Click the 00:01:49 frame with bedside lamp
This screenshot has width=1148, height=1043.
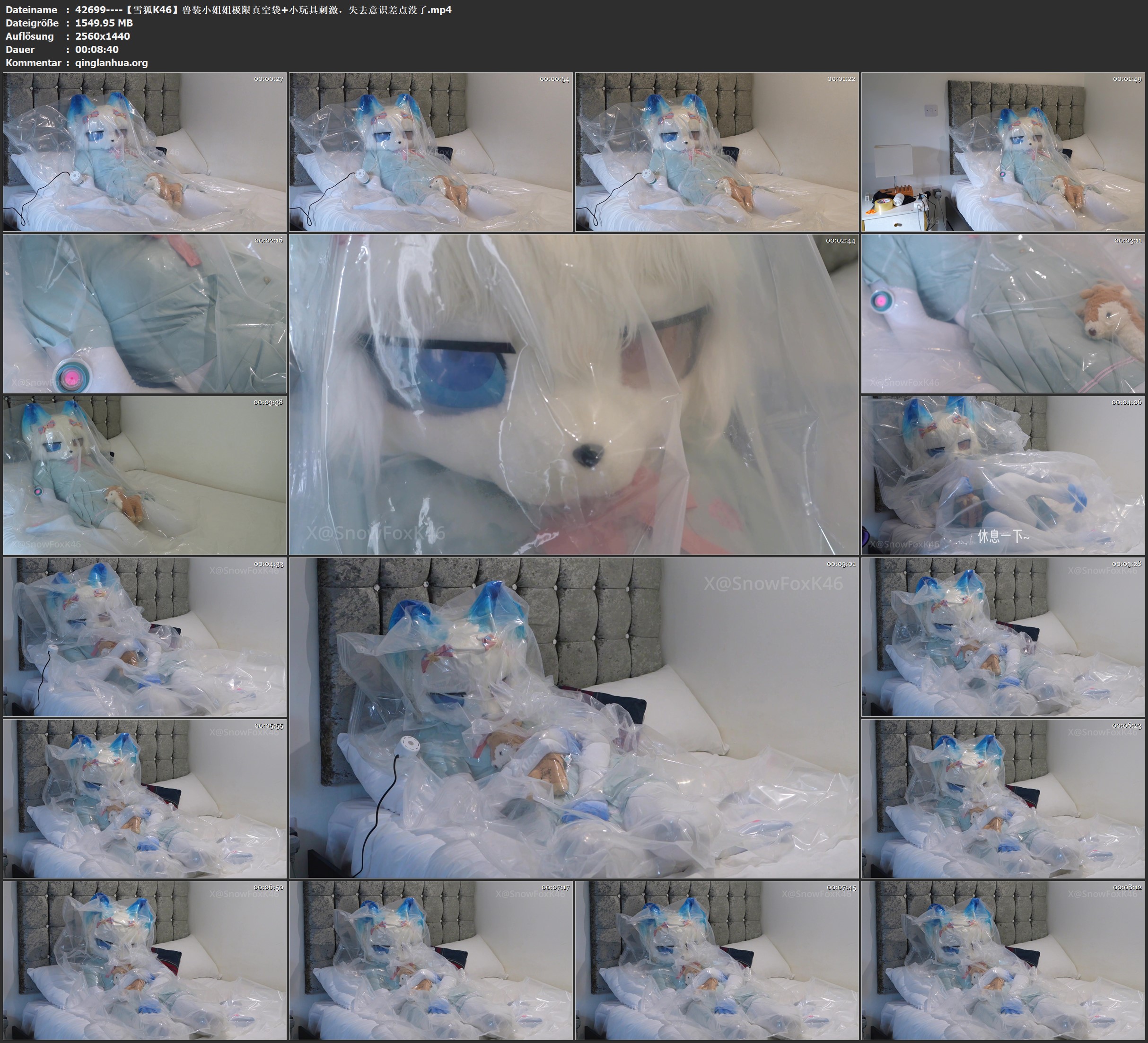[1003, 152]
